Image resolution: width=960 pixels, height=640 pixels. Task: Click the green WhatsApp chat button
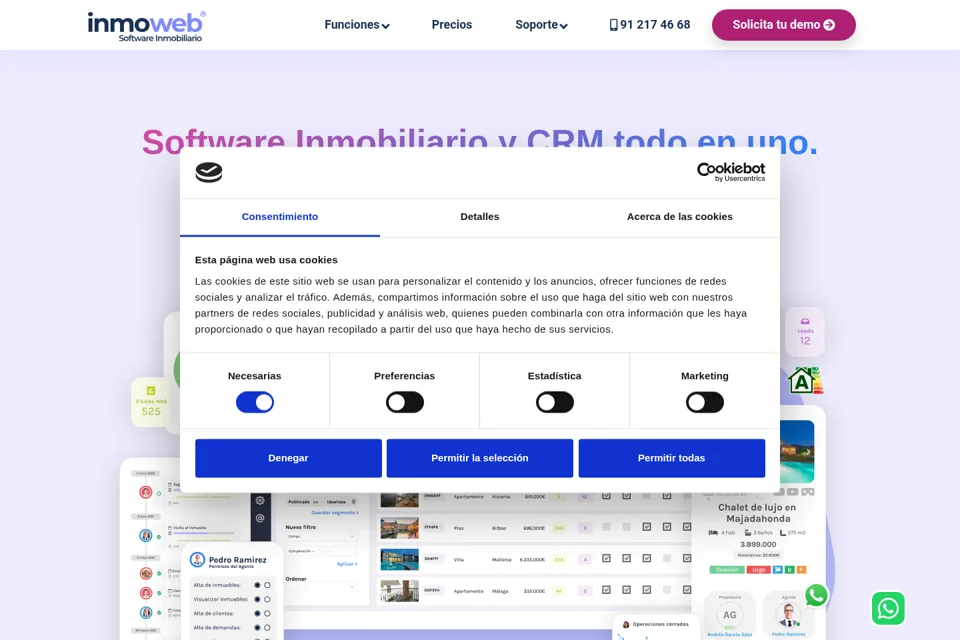click(888, 608)
